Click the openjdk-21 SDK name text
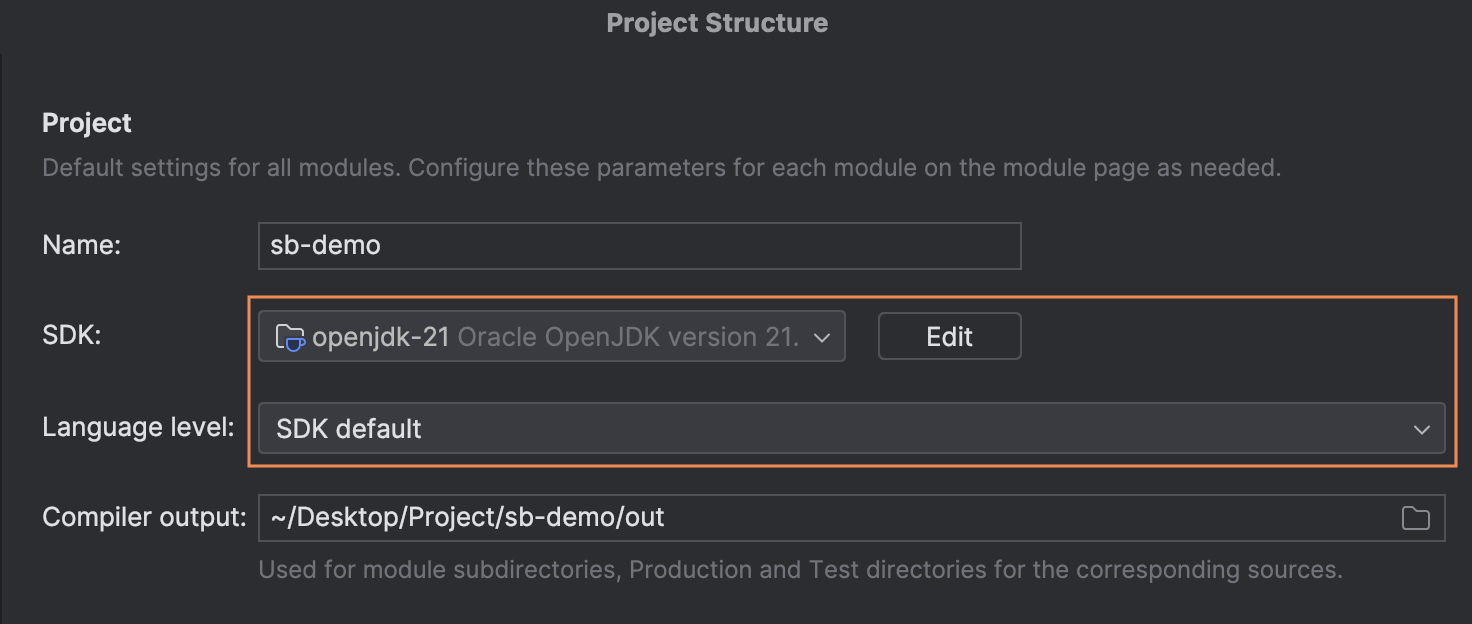 380,337
